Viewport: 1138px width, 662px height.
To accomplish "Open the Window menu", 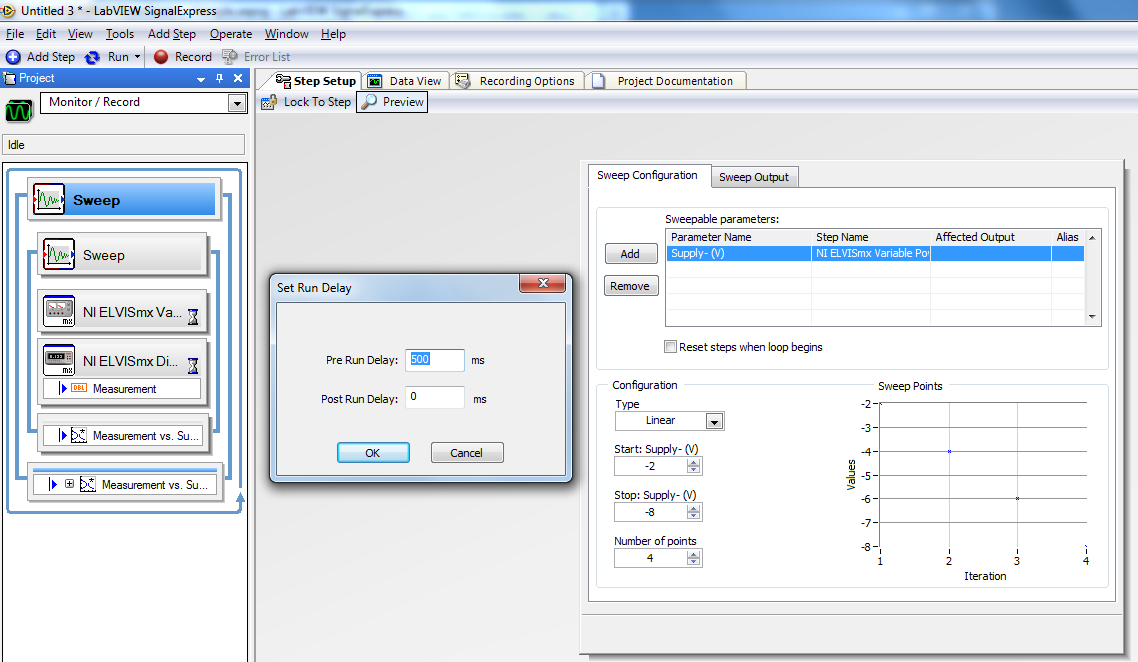I will pyautogui.click(x=287, y=34).
